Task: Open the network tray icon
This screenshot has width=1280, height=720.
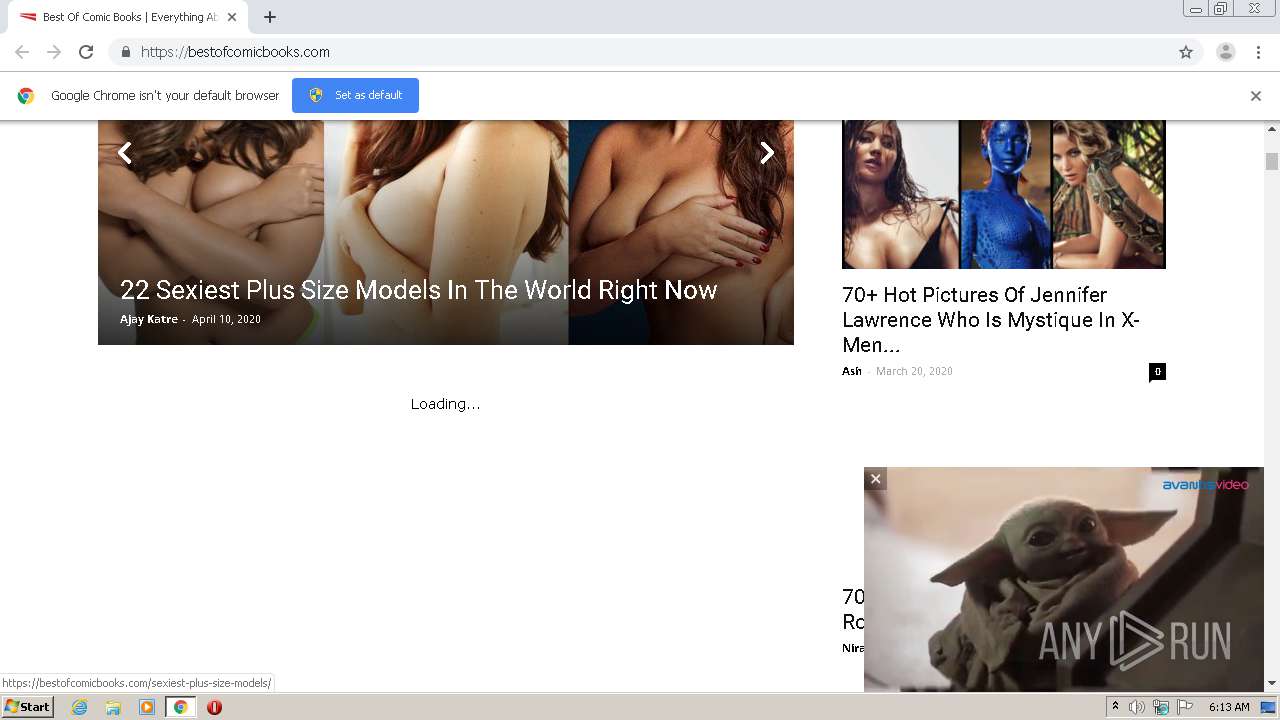Action: pyautogui.click(x=1161, y=707)
